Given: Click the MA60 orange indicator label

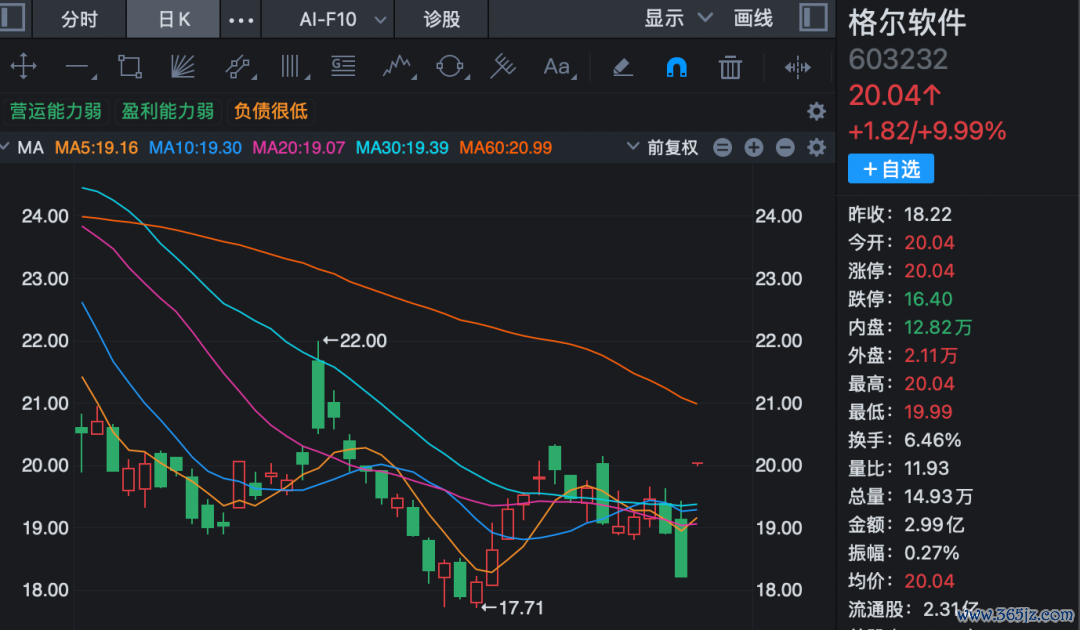Looking at the screenshot, I should click(506, 147).
